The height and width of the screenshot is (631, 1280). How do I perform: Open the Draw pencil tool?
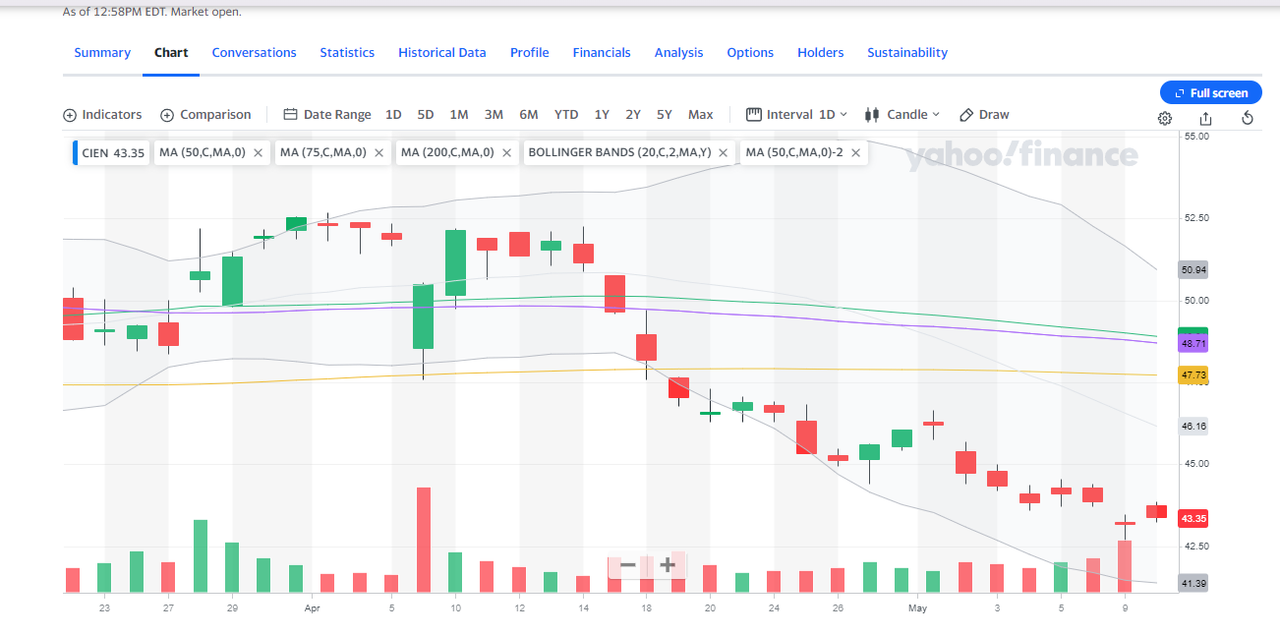pos(984,115)
